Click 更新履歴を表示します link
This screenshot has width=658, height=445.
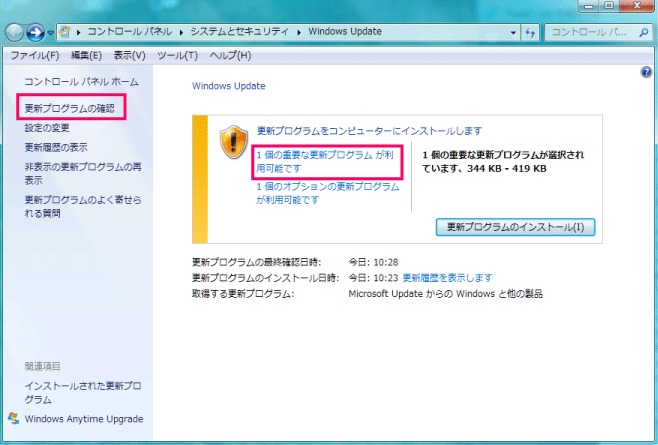(447, 278)
